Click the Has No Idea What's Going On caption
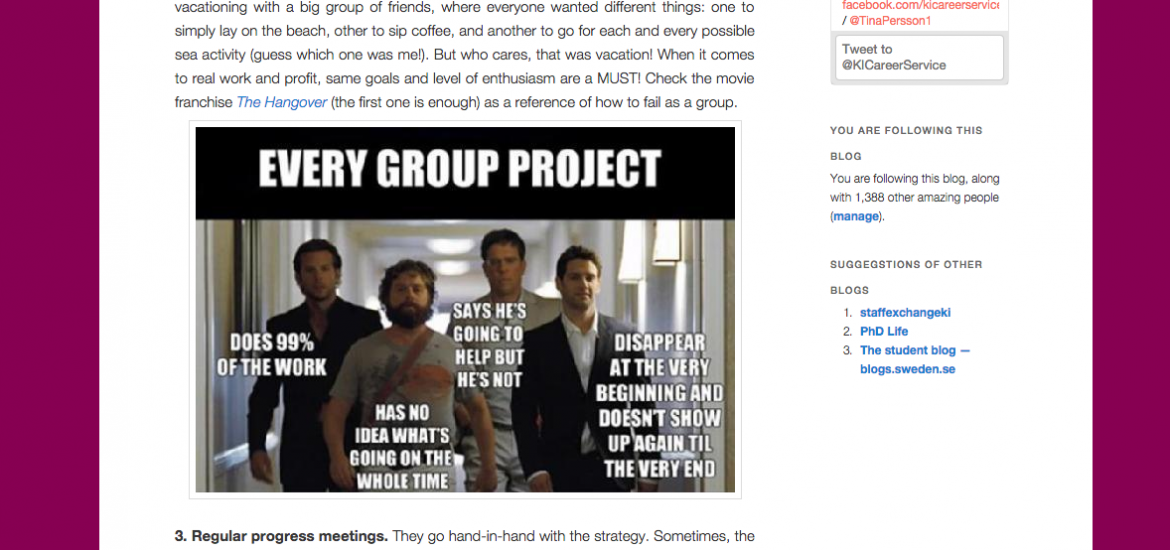 point(401,447)
